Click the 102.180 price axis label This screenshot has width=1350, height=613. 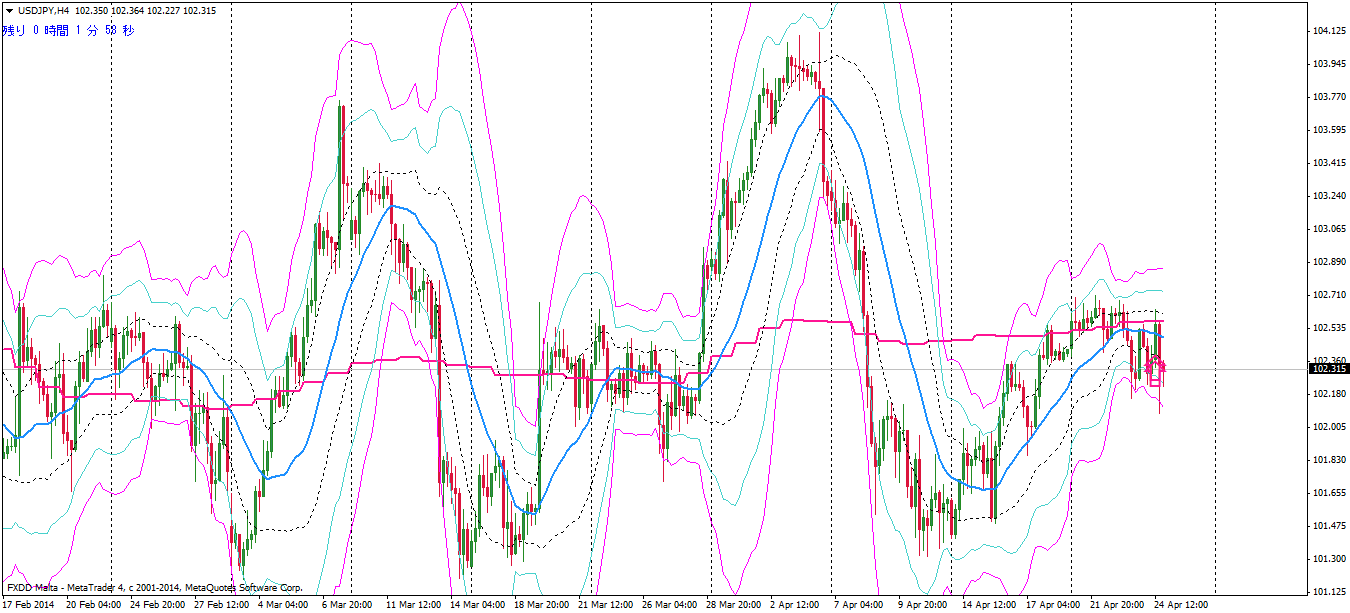point(1329,394)
